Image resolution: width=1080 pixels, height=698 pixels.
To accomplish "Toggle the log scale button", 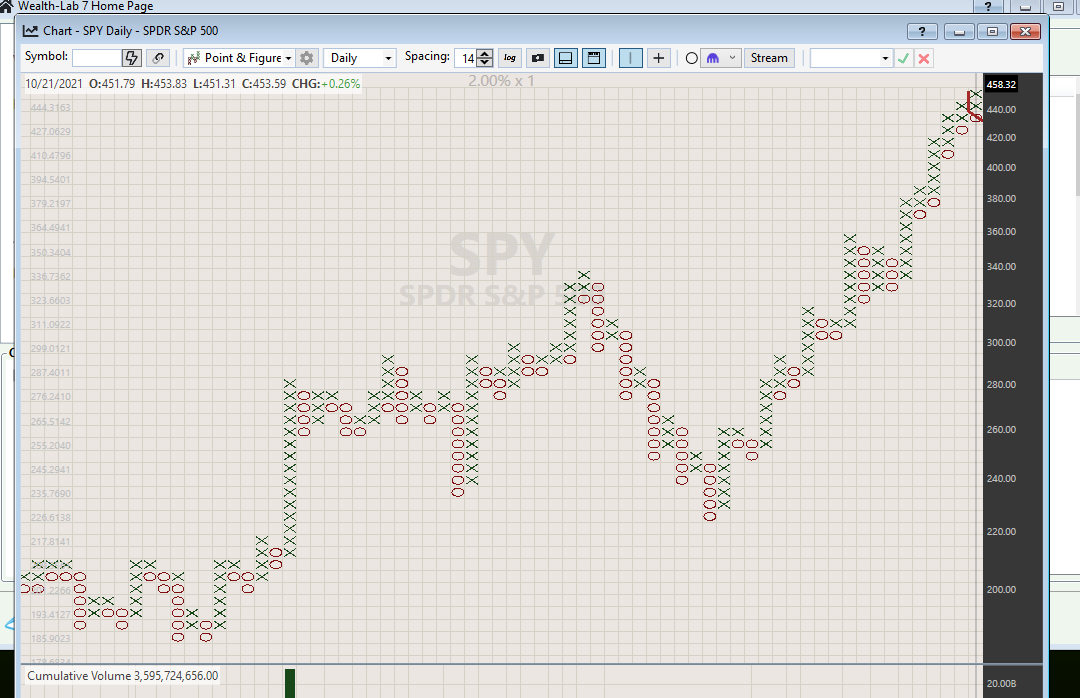I will 510,58.
